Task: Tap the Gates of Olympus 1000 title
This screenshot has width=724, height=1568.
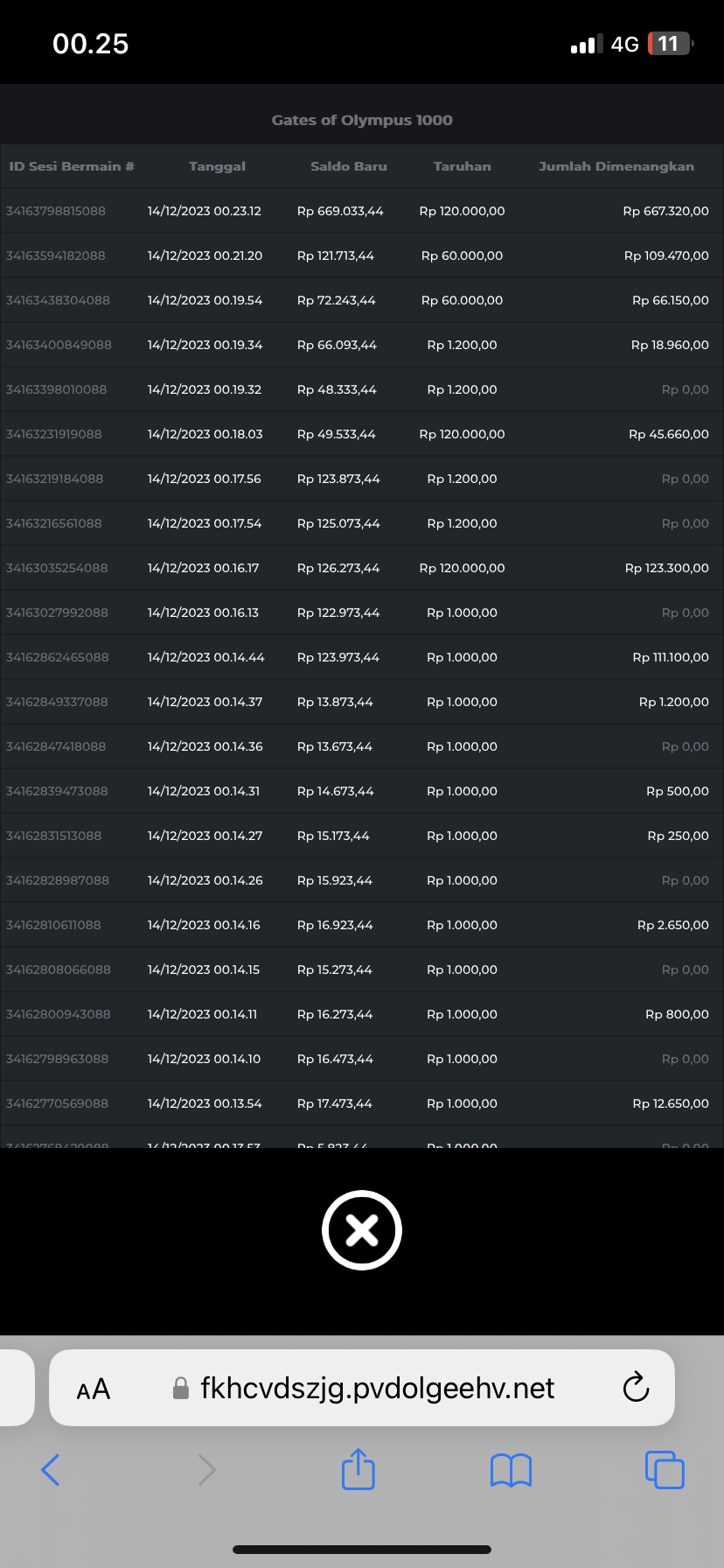Action: 362,120
